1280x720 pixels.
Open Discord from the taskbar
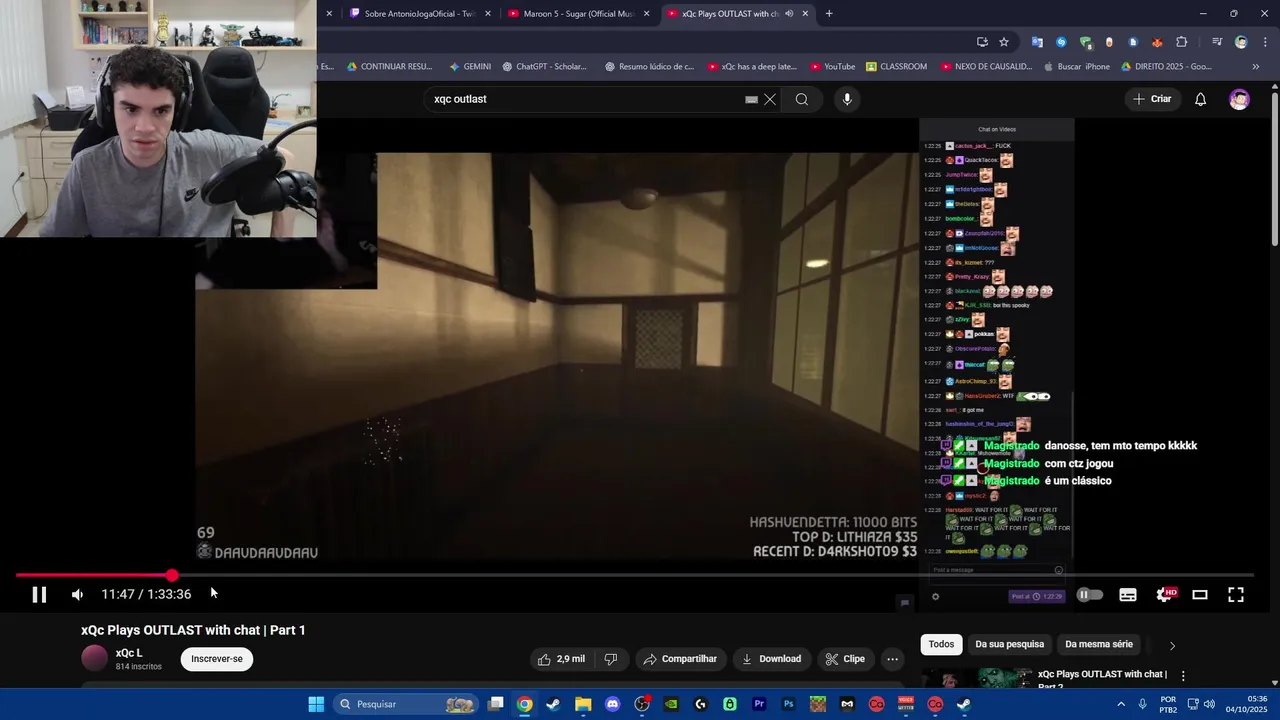point(612,704)
